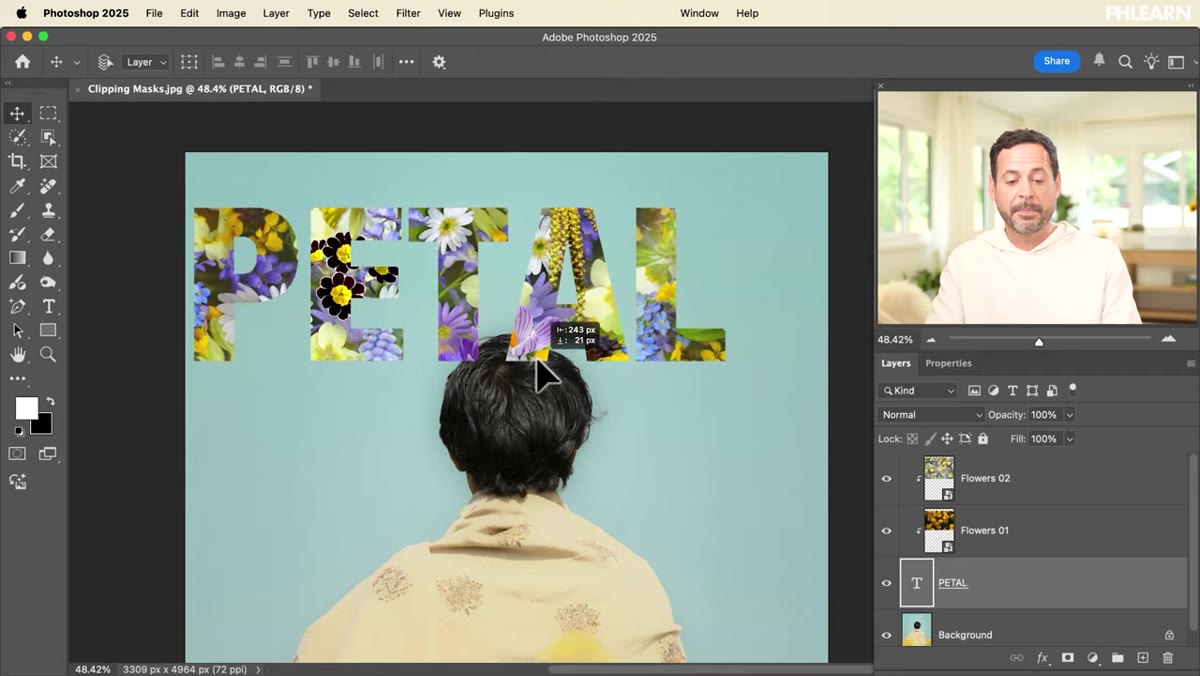Select the Brush tool
Viewport: 1200px width, 676px height.
pyautogui.click(x=17, y=210)
